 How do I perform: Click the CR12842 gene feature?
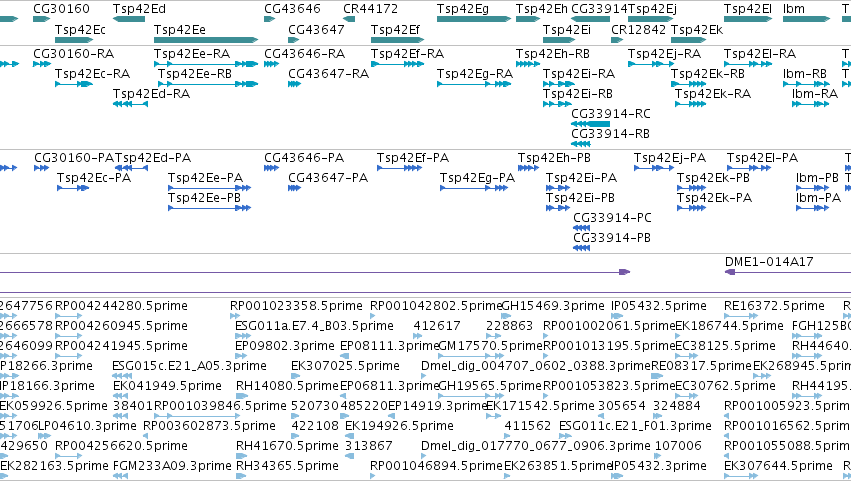(x=617, y=40)
